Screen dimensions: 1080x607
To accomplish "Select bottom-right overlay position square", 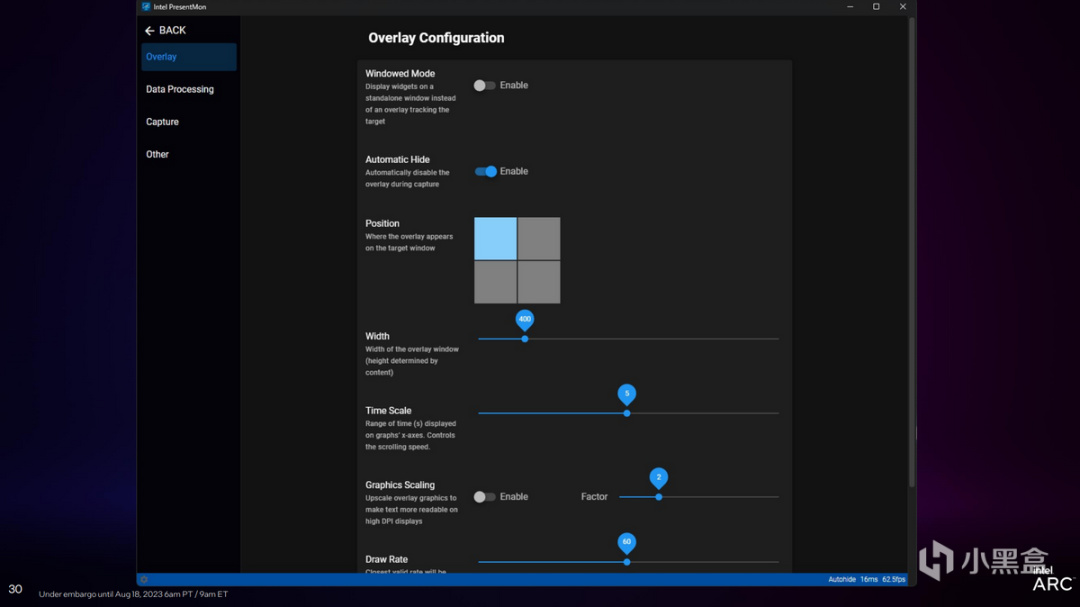I will 539,282.
